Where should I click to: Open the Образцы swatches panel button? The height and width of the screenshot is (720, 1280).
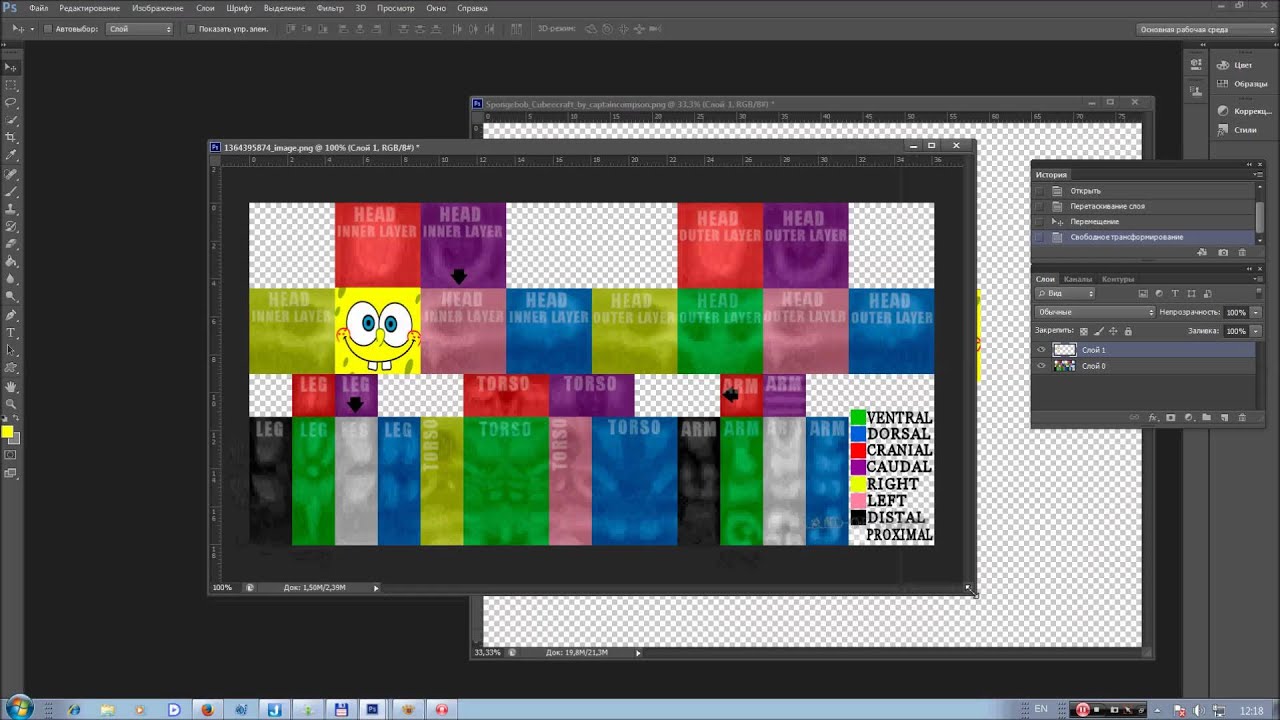point(1242,84)
